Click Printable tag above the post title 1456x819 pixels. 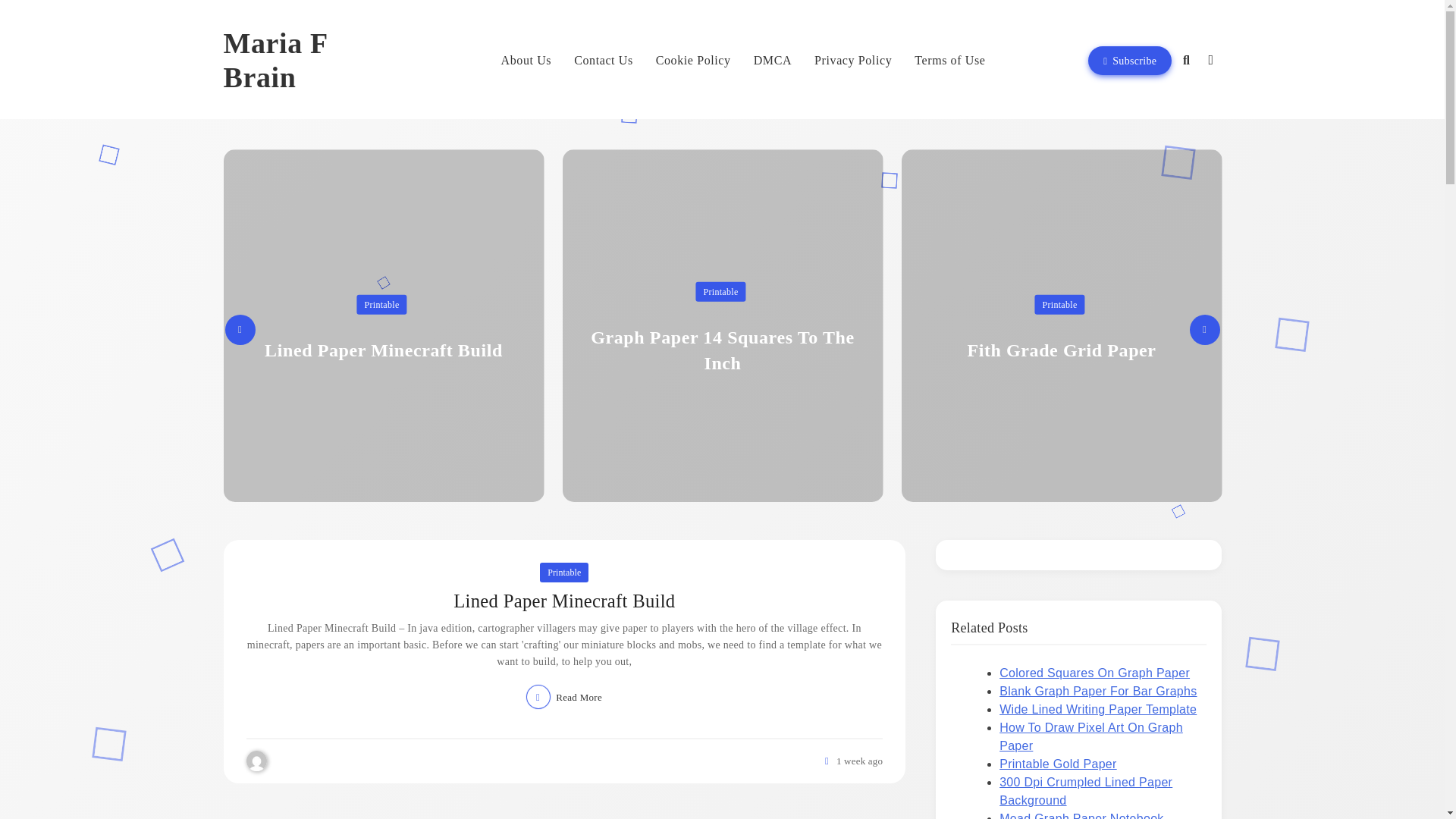(564, 572)
